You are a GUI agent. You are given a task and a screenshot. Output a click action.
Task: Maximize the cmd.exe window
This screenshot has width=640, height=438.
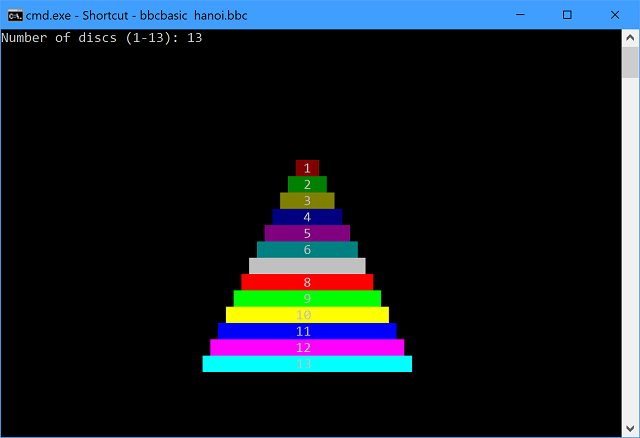tap(567, 15)
